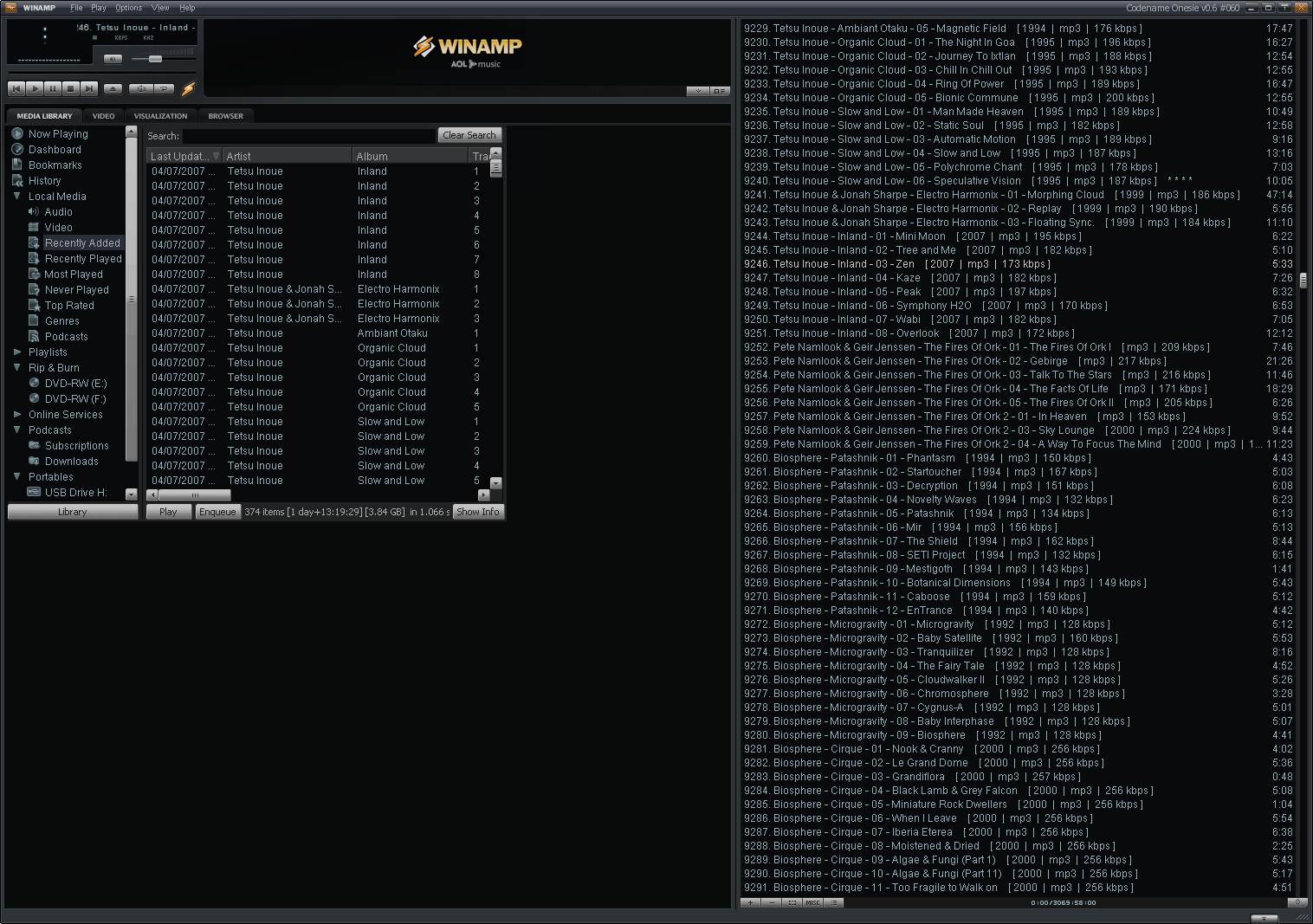
Task: Click the Clear Search button
Action: click(469, 135)
